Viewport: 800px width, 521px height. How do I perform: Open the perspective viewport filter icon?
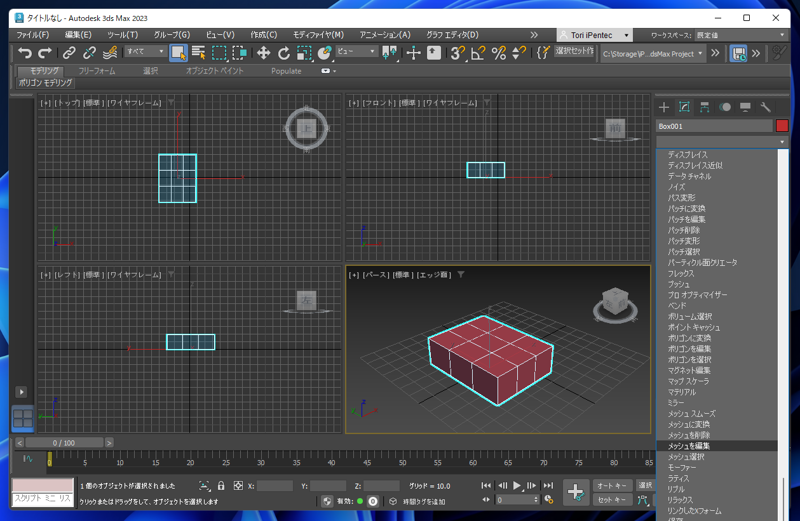461,275
